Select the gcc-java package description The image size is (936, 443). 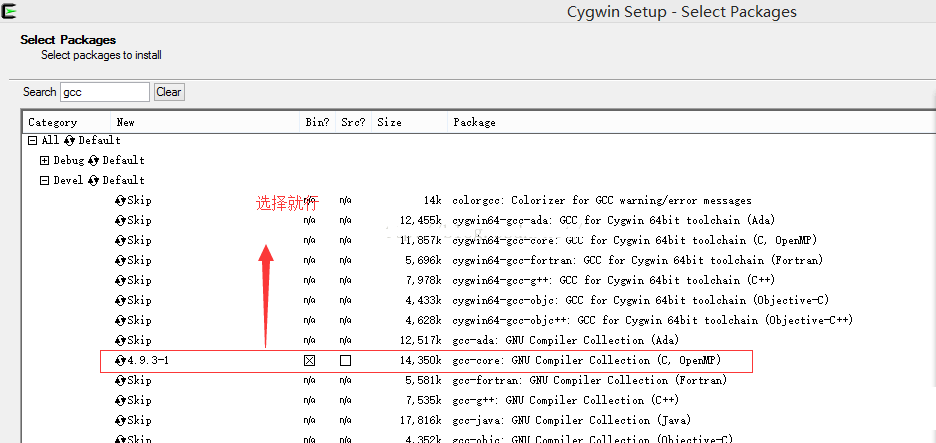click(x=572, y=420)
